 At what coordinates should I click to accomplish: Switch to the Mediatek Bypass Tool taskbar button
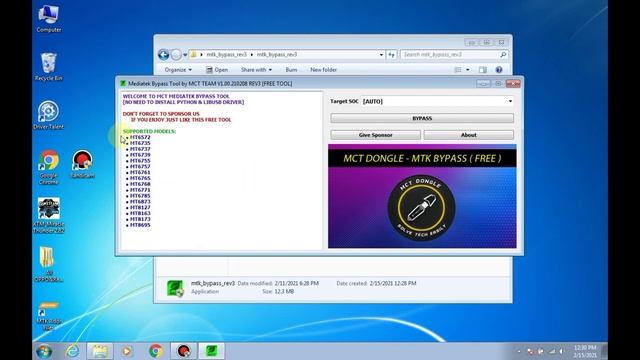click(x=211, y=351)
